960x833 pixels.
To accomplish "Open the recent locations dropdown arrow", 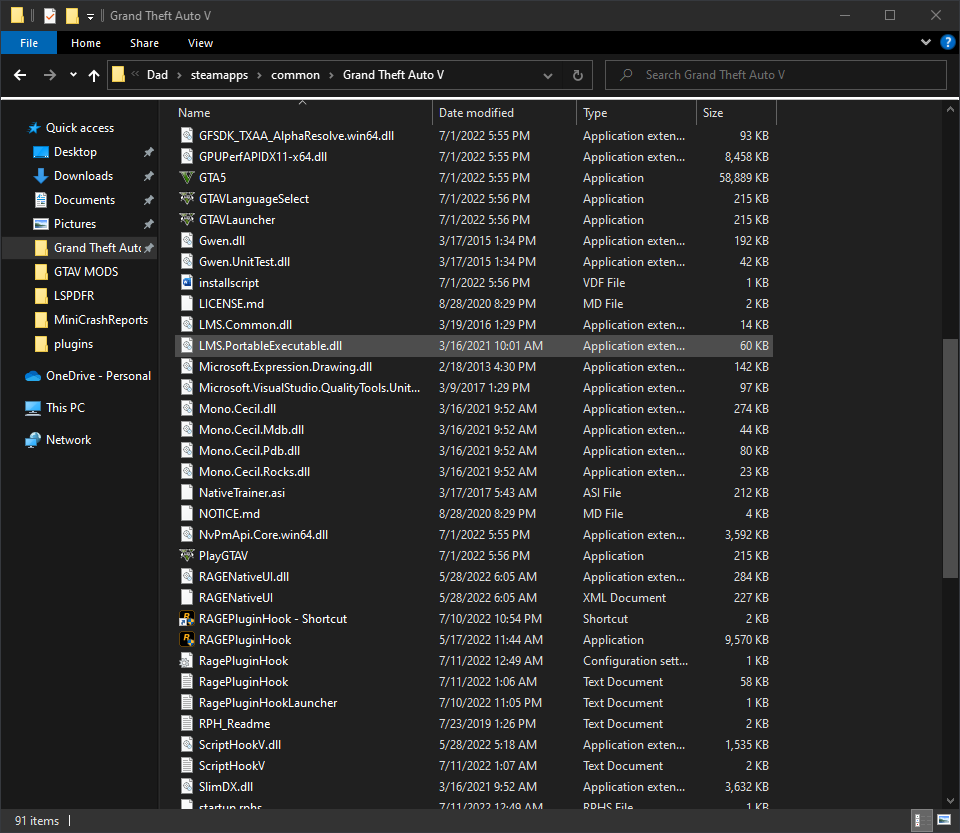I will [73, 75].
